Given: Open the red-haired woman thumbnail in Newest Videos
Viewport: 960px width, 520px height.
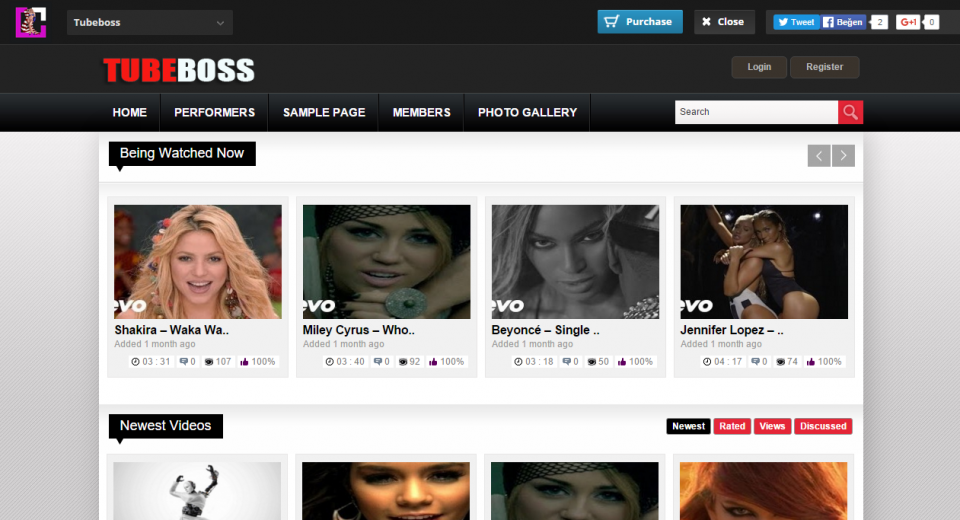Looking at the screenshot, I should pos(763,491).
